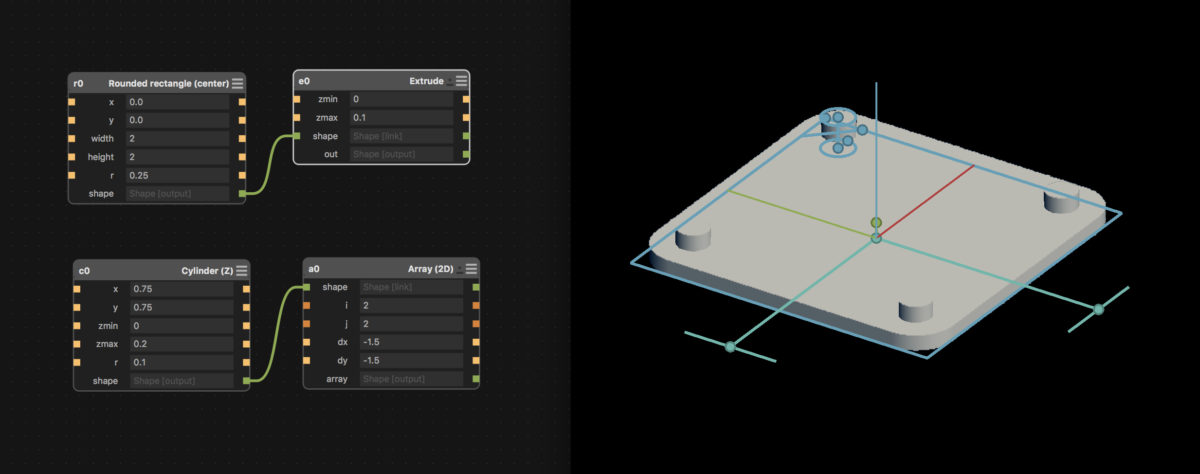Click the e0 zmax value field
The height and width of the screenshot is (474, 1200).
click(401, 118)
